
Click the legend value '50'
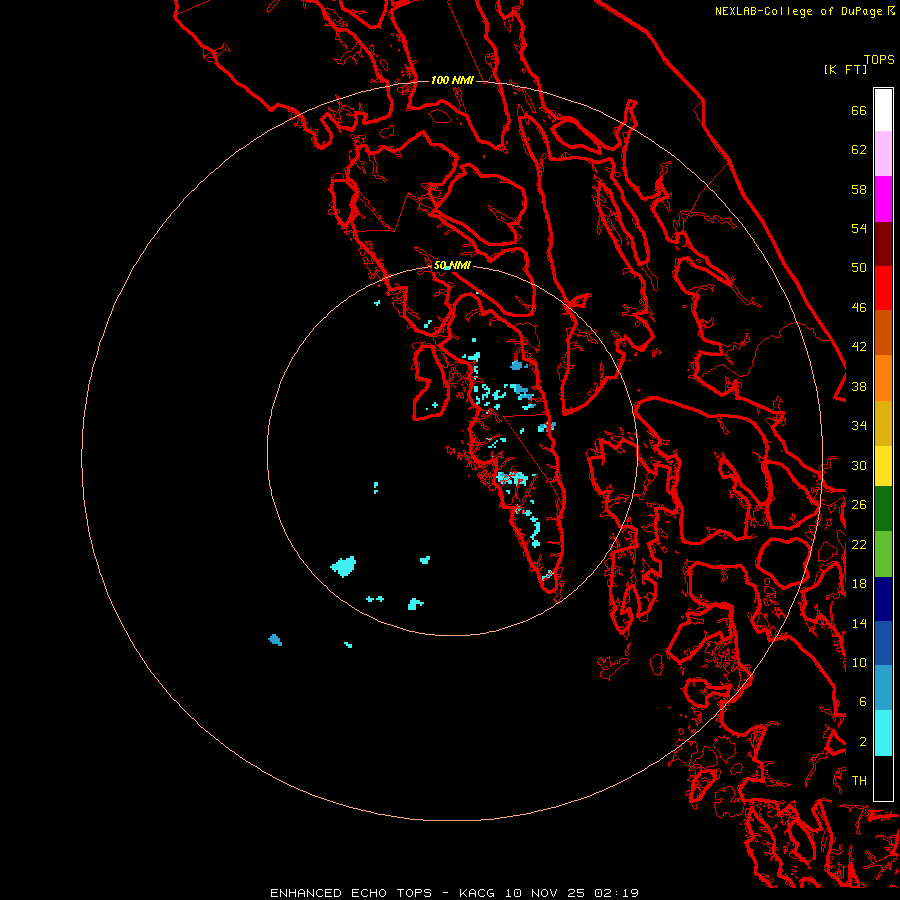pyautogui.click(x=859, y=268)
